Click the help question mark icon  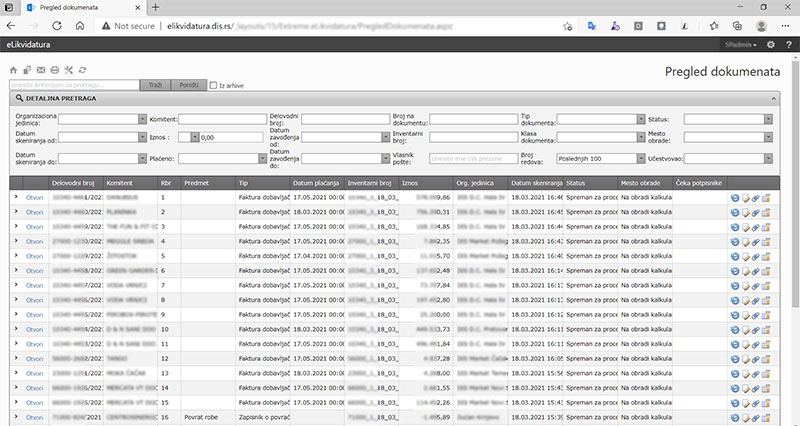788,45
